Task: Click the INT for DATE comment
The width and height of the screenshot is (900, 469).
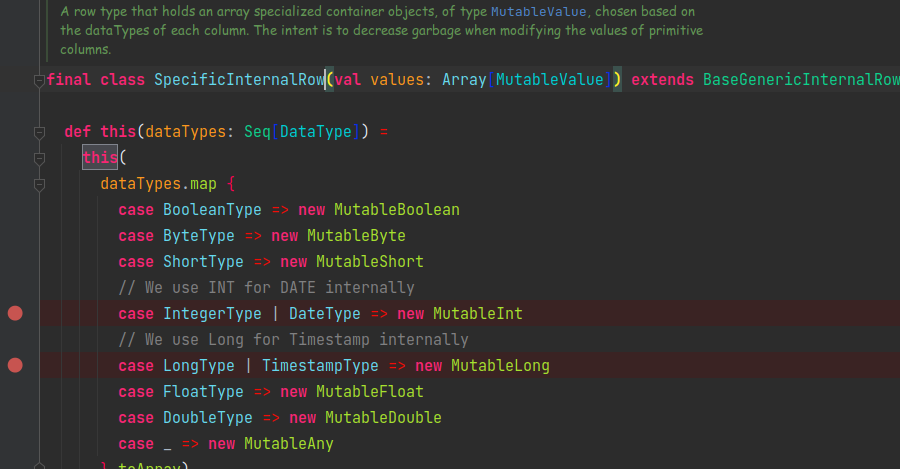Action: (266, 287)
